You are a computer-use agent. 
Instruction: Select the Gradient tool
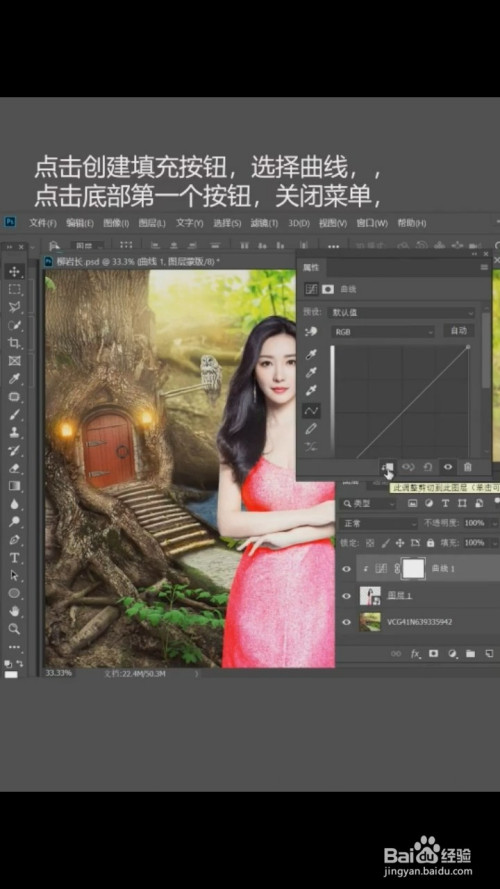14,486
